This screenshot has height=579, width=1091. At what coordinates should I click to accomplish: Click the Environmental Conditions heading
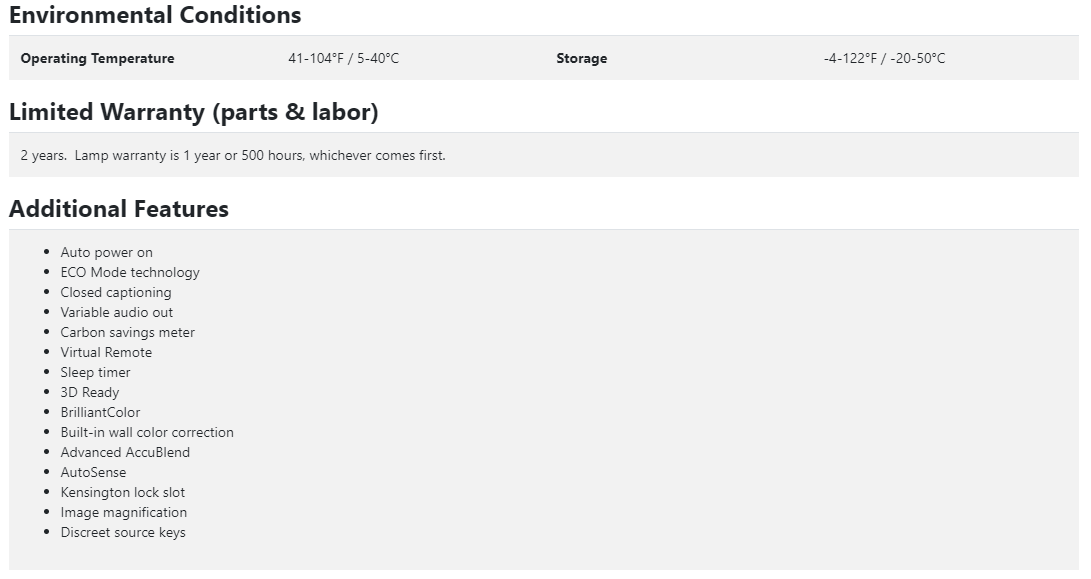coord(155,16)
